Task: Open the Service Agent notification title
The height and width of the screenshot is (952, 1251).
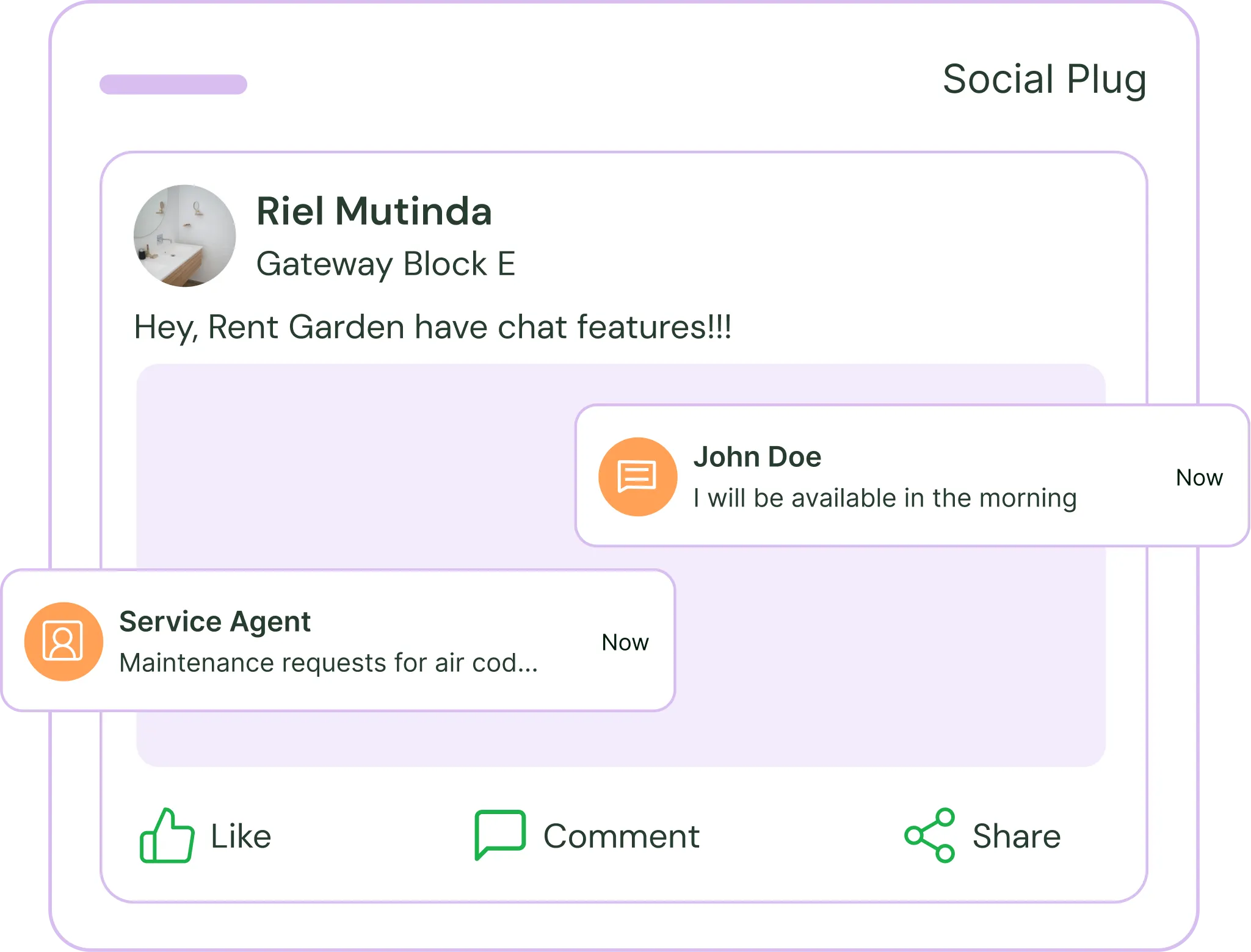Action: click(x=215, y=622)
